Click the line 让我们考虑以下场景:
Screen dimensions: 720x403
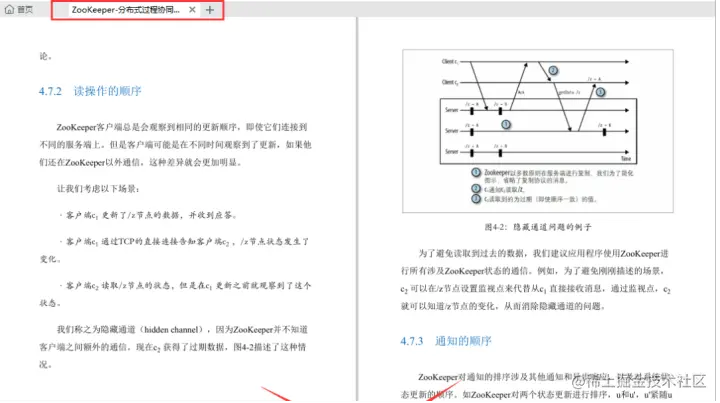98,189
